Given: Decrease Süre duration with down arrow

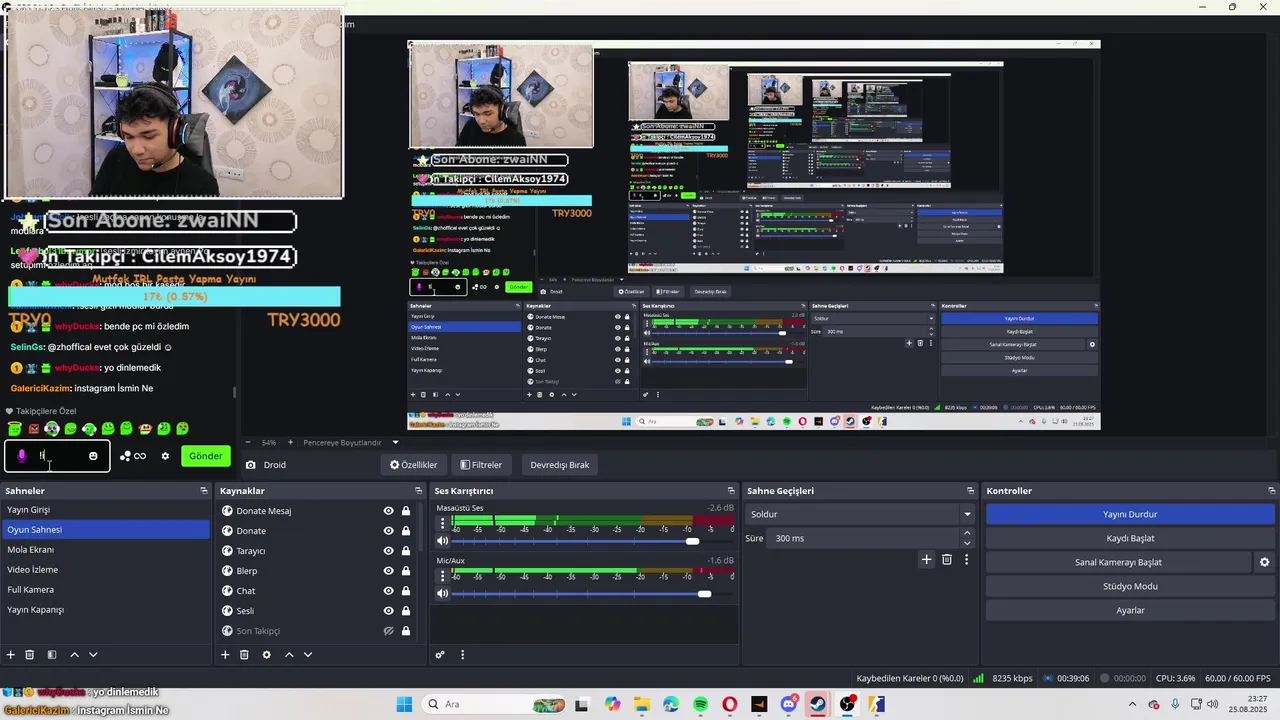Looking at the screenshot, I should tap(967, 543).
